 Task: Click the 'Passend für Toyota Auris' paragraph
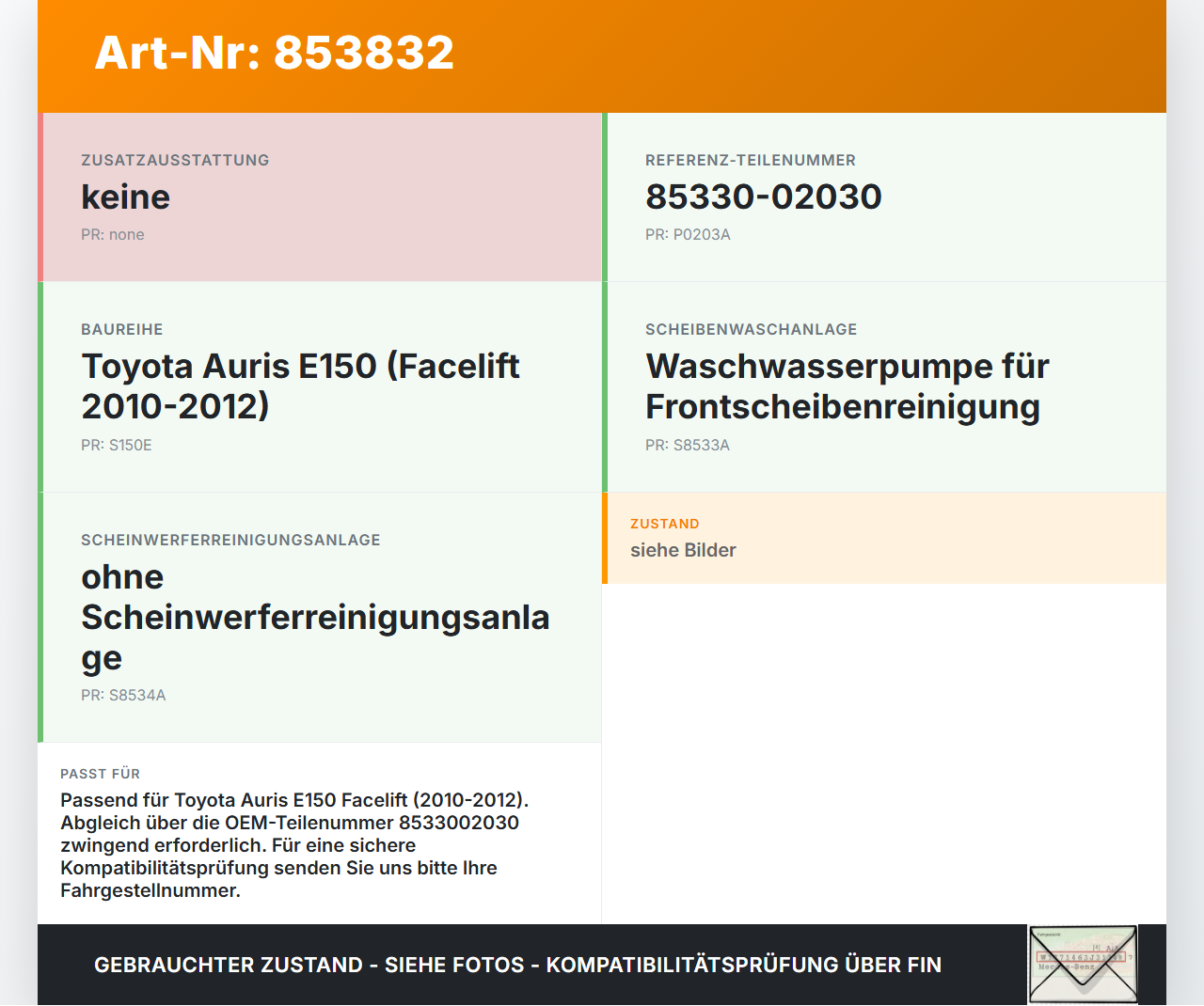[294, 845]
